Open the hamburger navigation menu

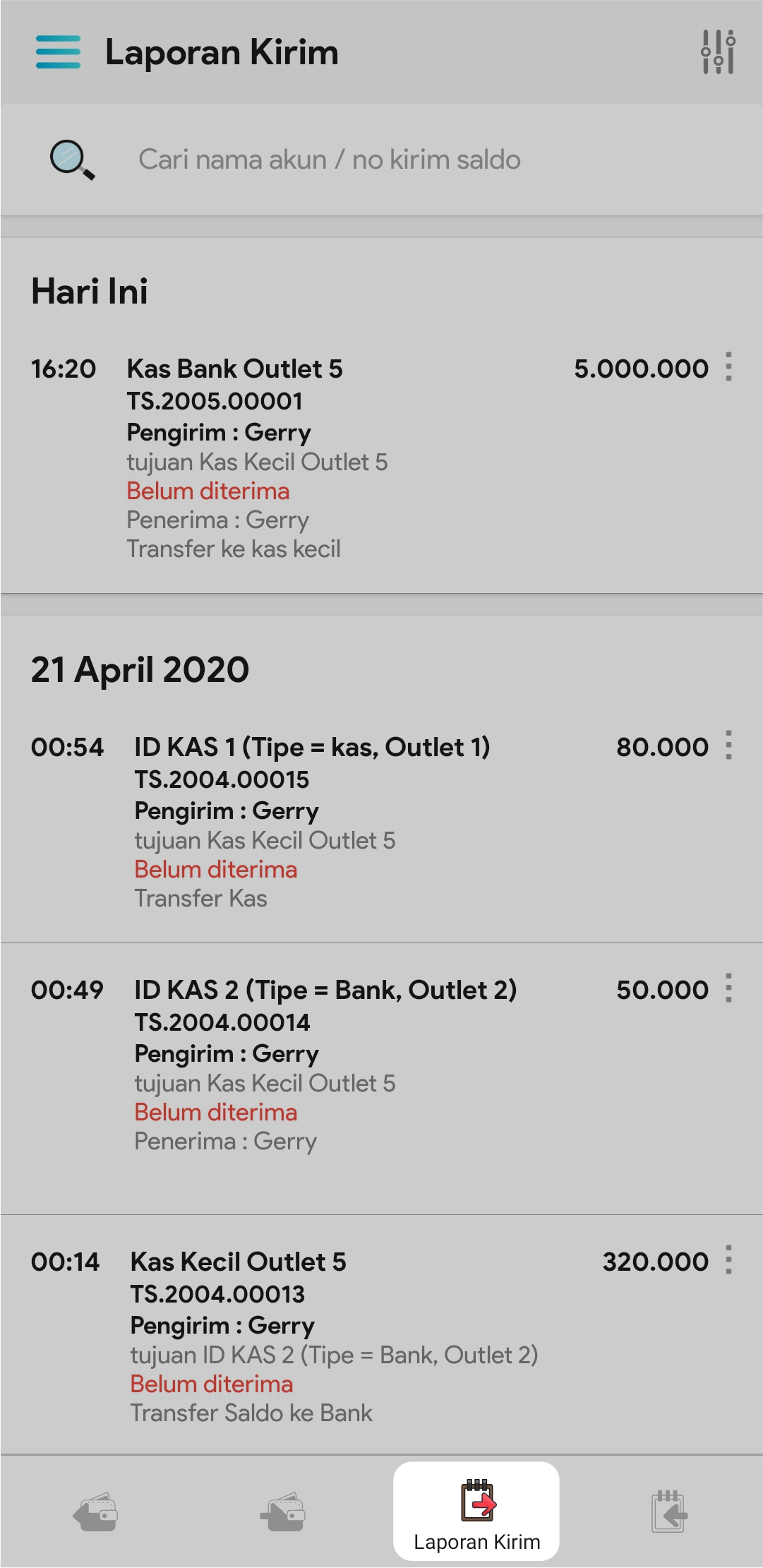point(58,52)
